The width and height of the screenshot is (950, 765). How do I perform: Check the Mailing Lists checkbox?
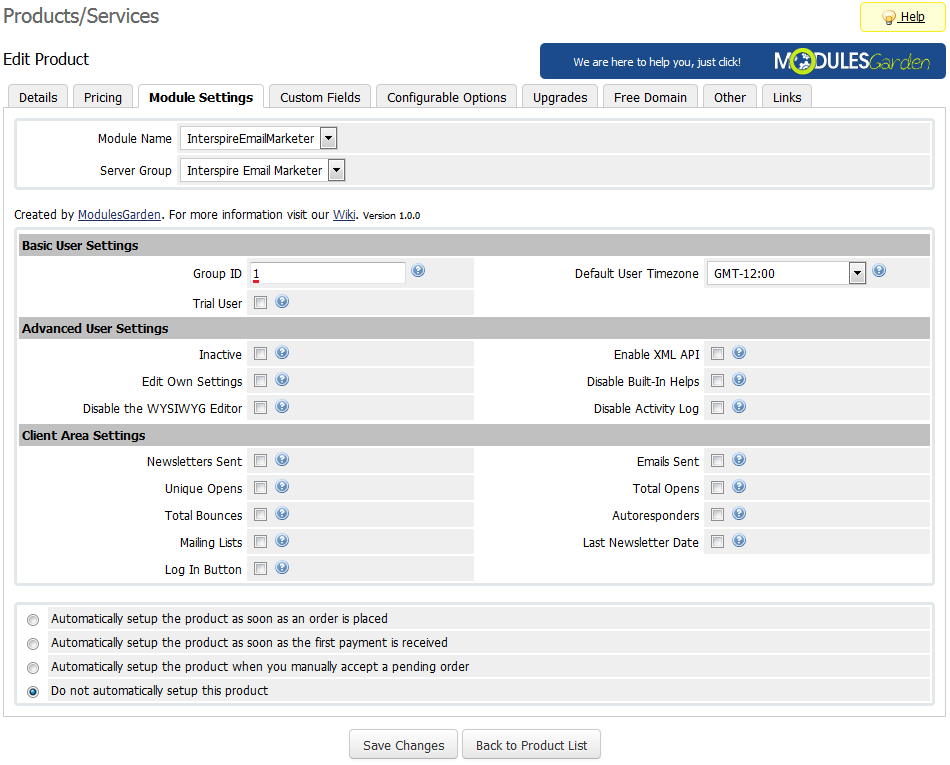[261, 542]
